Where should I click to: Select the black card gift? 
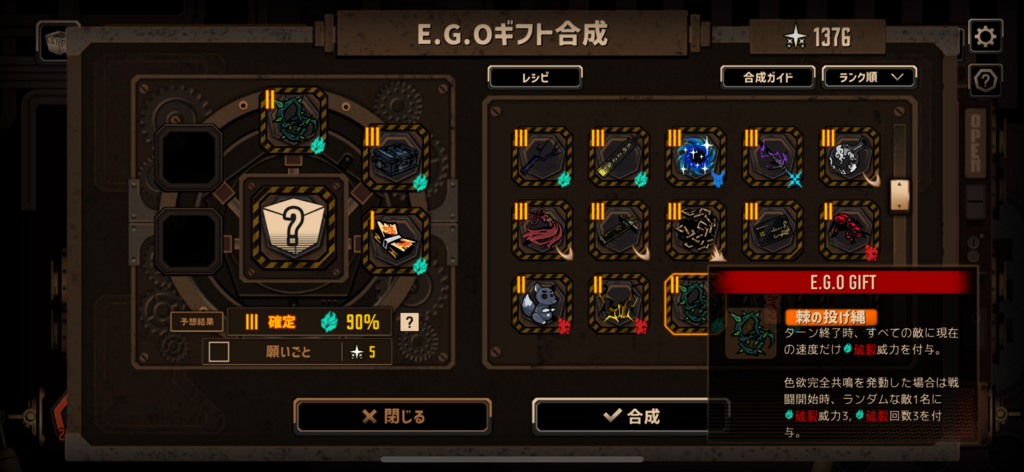[x=773, y=230]
